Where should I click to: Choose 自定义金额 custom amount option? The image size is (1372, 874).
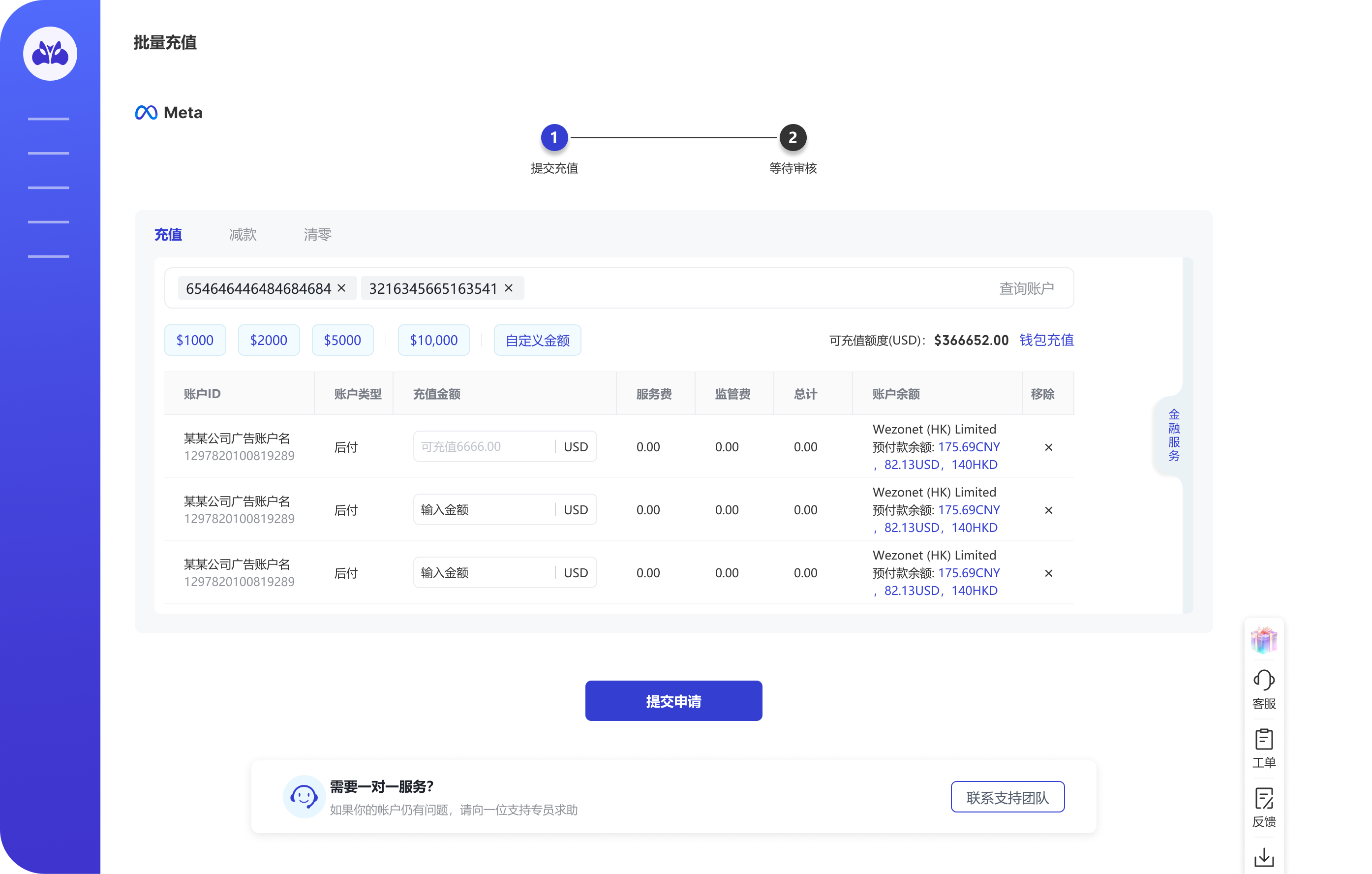(x=537, y=340)
